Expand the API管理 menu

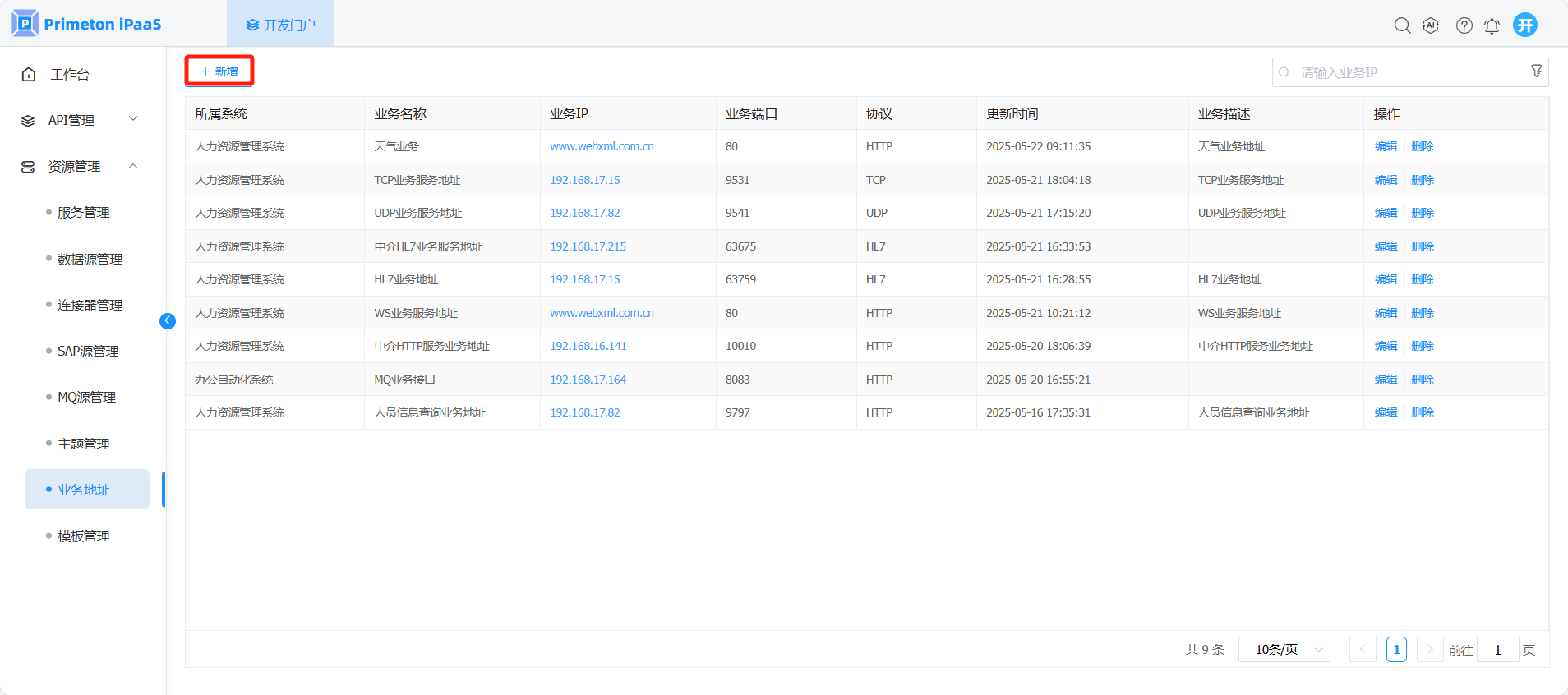point(80,120)
